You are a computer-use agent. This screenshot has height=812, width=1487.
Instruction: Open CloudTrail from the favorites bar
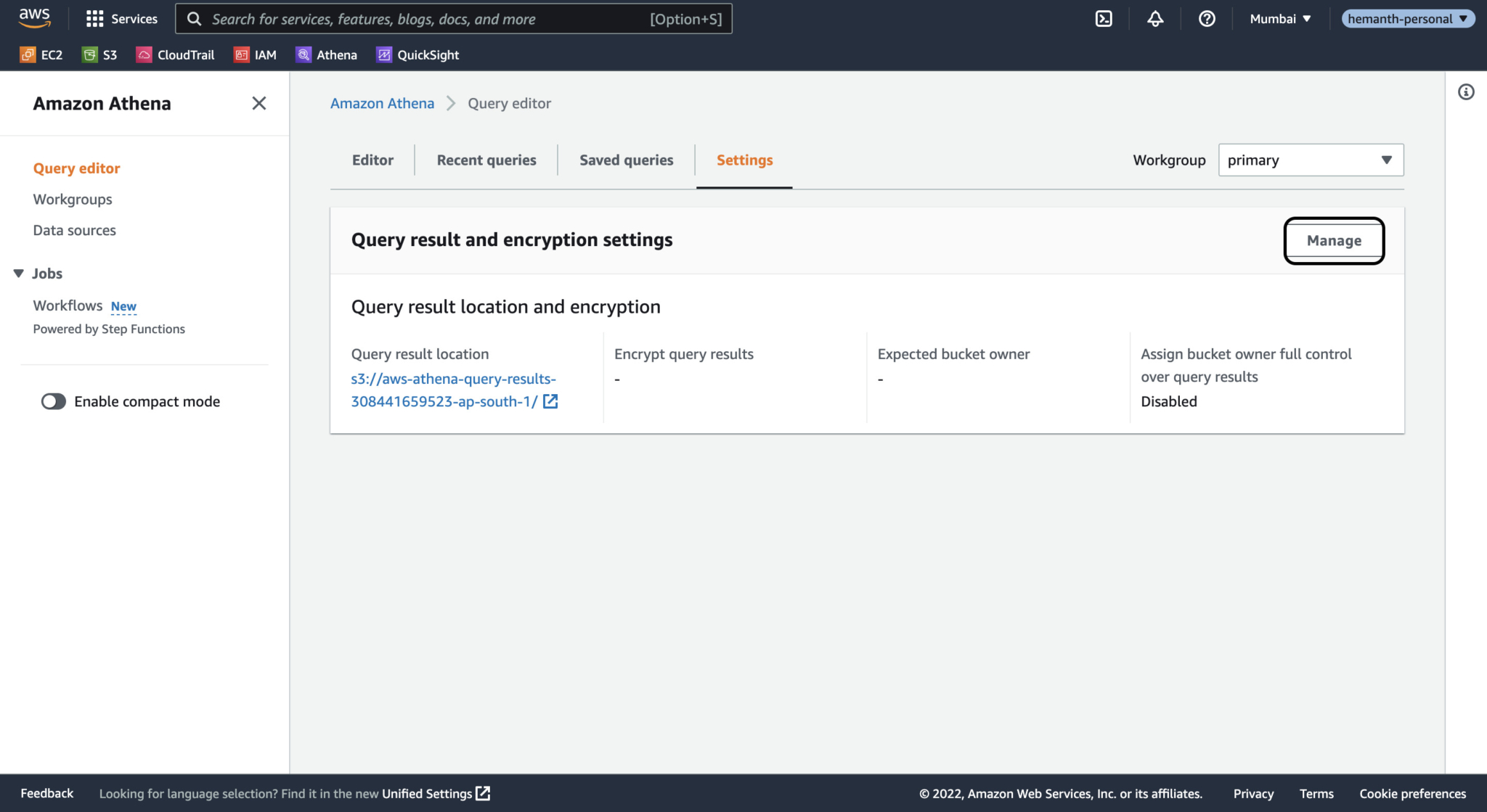click(x=175, y=54)
